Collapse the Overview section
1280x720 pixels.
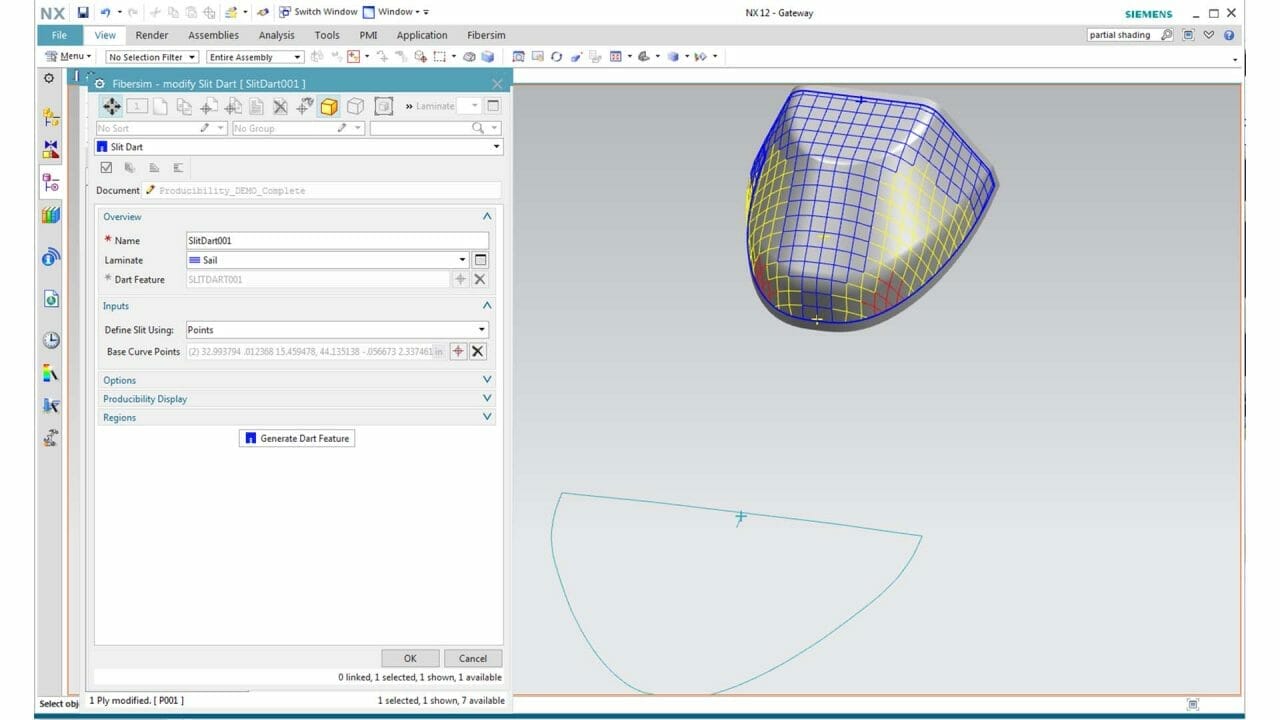[487, 216]
